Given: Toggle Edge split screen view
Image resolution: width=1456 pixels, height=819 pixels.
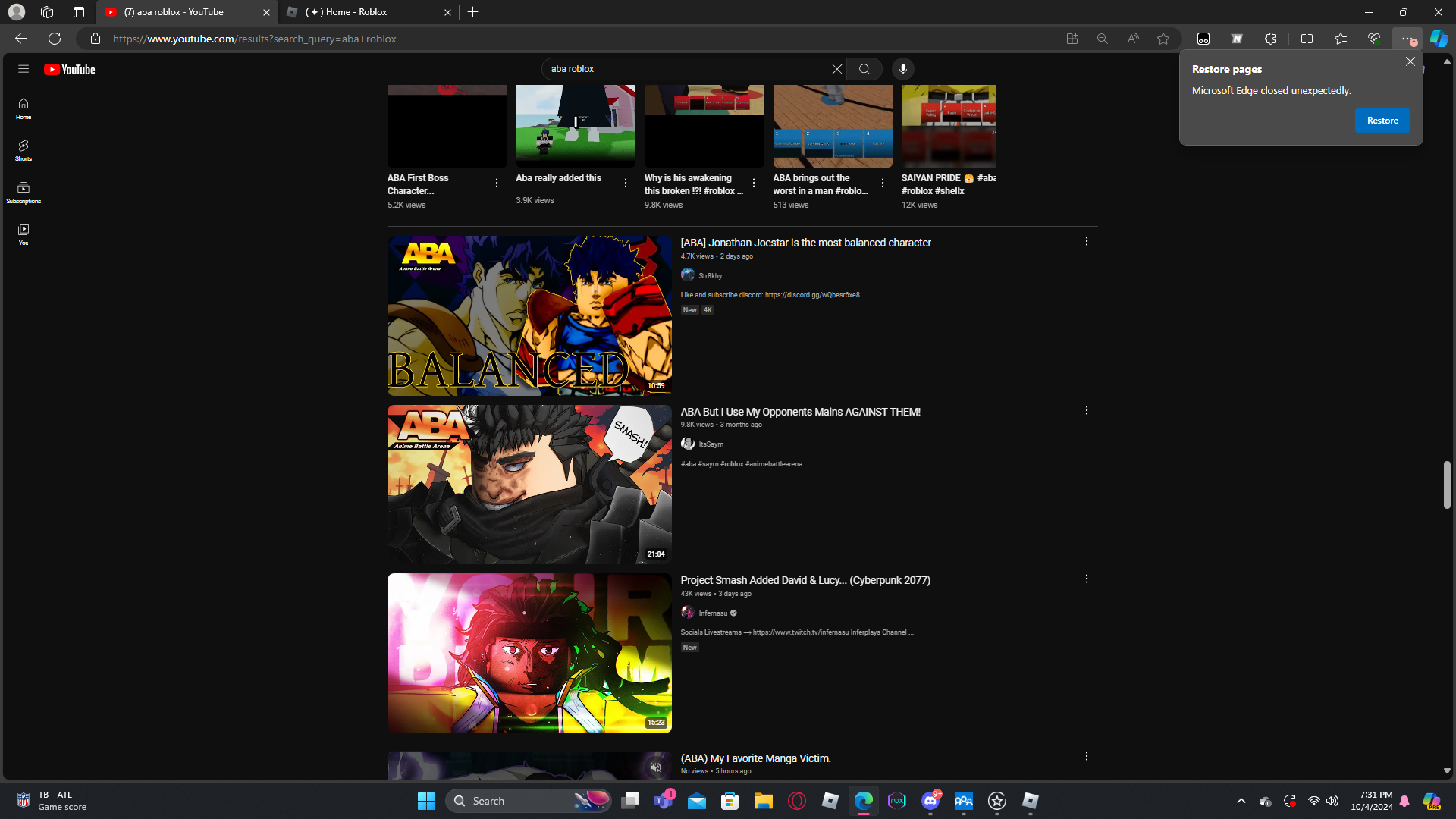Looking at the screenshot, I should click(x=1307, y=39).
